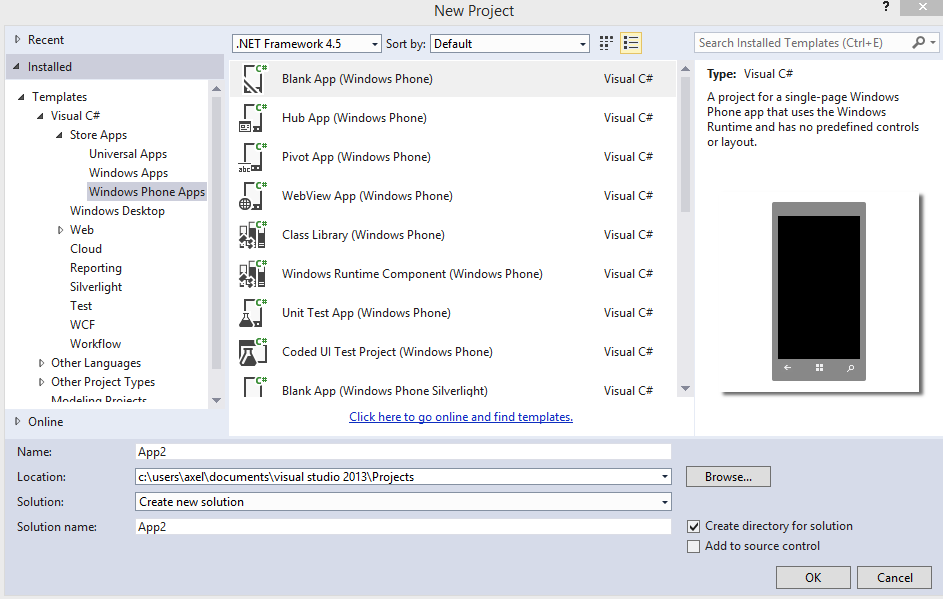Expand the Web tree node

point(60,230)
